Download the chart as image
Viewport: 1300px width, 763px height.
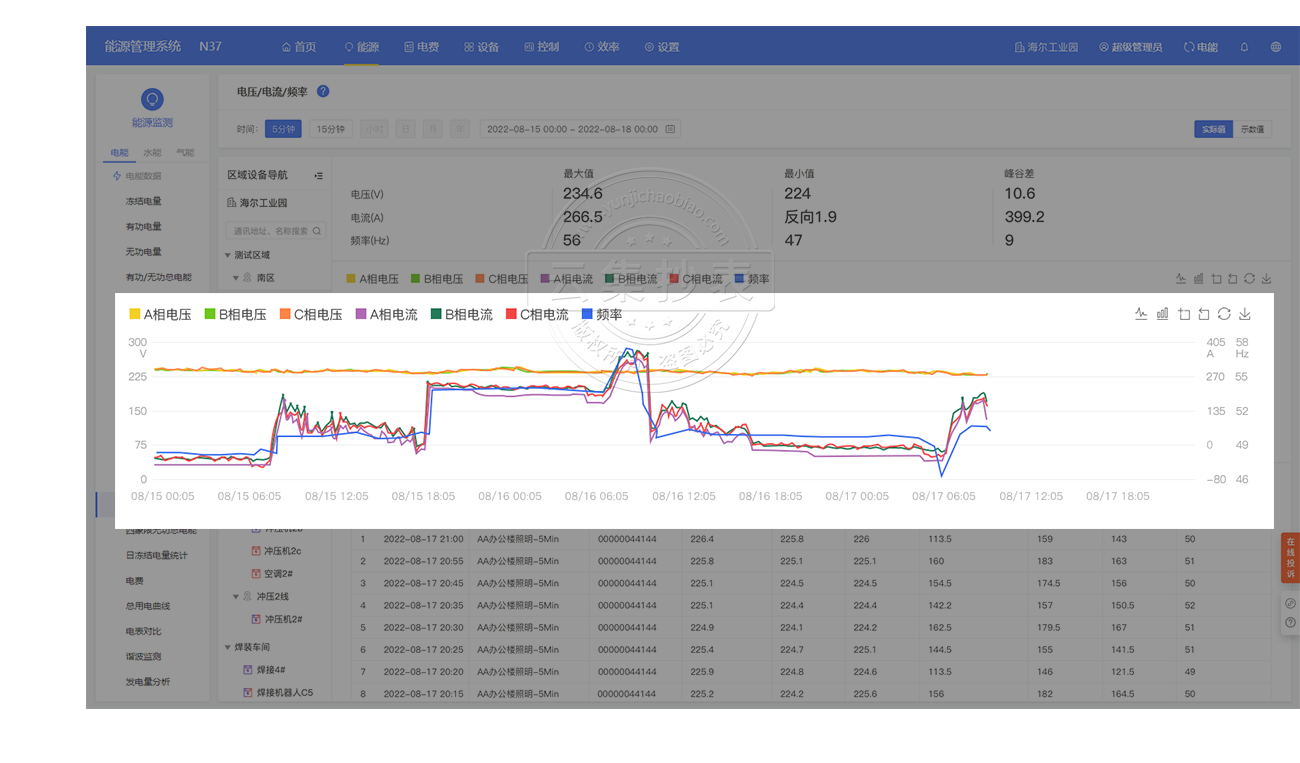1245,314
